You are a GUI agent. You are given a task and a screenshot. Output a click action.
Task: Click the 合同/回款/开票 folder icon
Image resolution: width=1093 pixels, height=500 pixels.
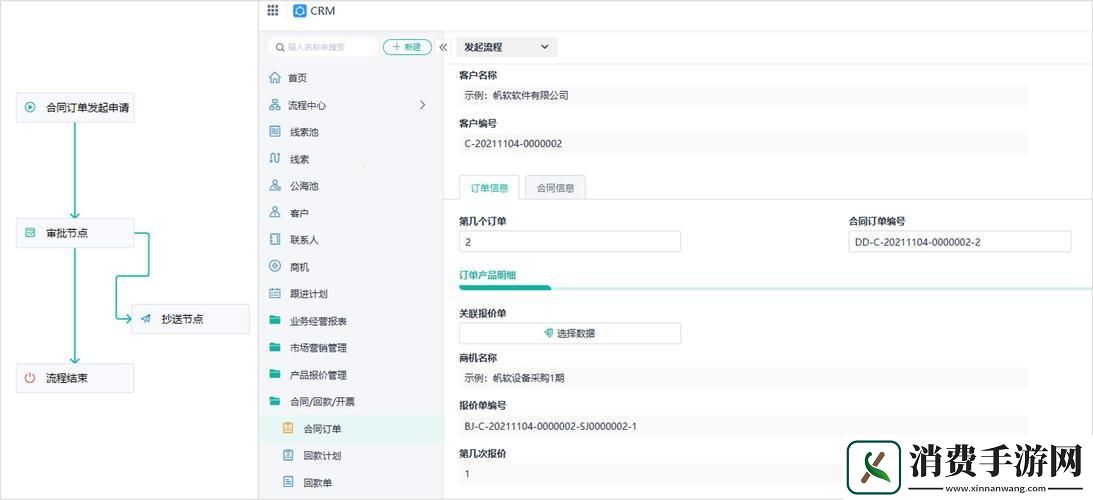[275, 402]
